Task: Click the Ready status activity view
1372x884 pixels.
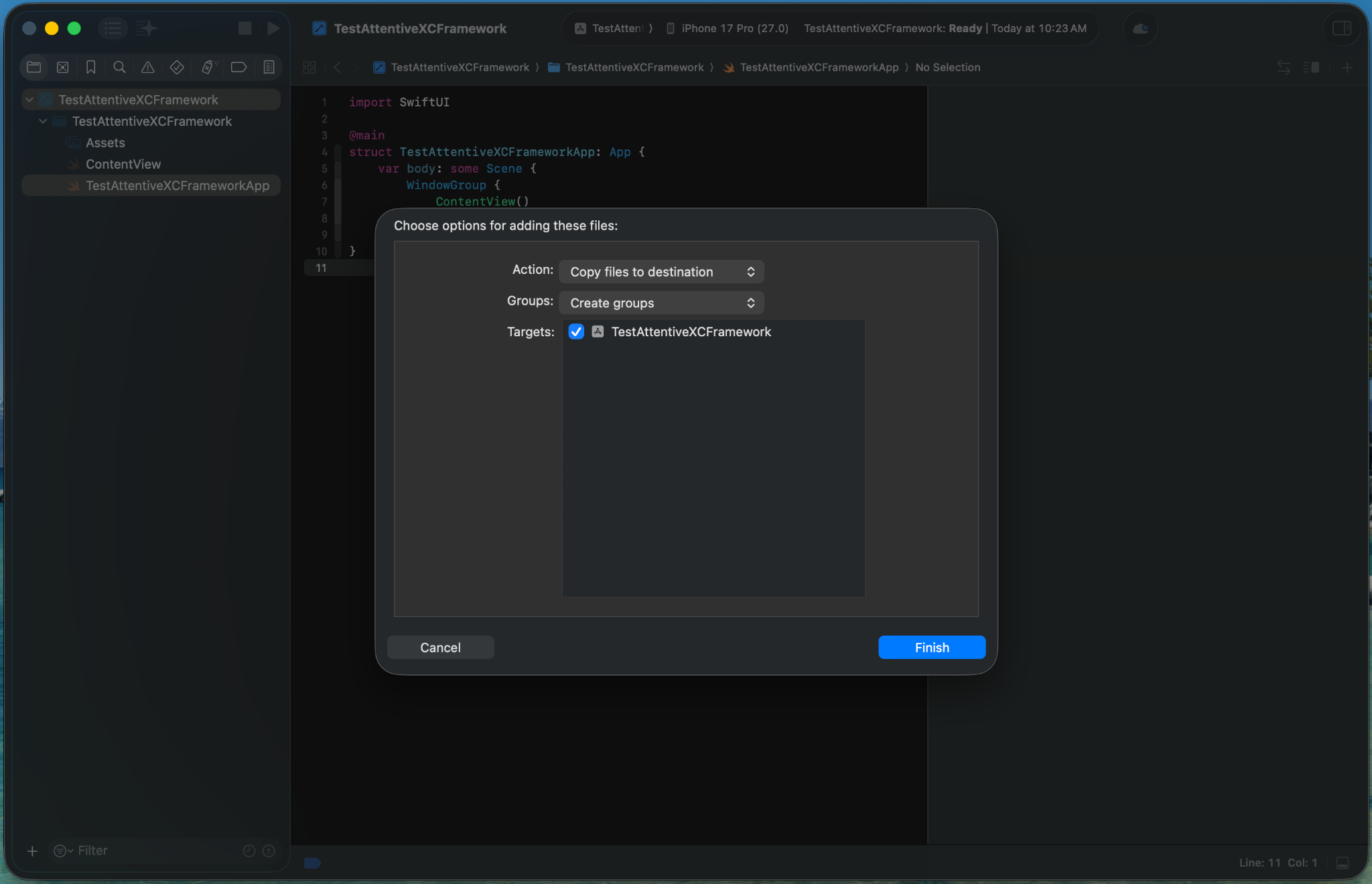Action: (x=945, y=28)
